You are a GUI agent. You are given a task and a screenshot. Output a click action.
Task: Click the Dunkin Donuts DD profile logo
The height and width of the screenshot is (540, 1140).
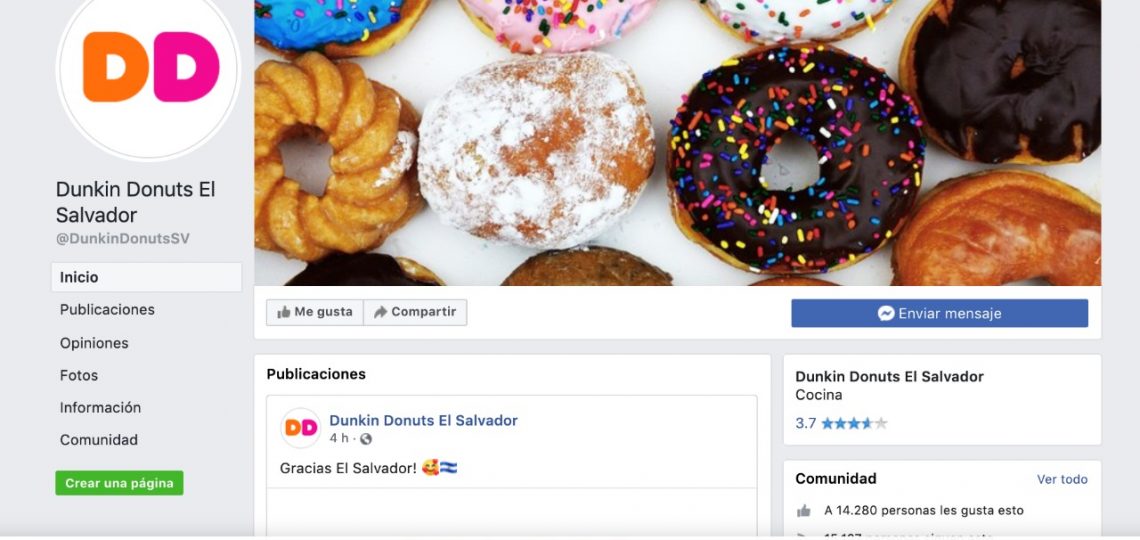click(x=149, y=68)
